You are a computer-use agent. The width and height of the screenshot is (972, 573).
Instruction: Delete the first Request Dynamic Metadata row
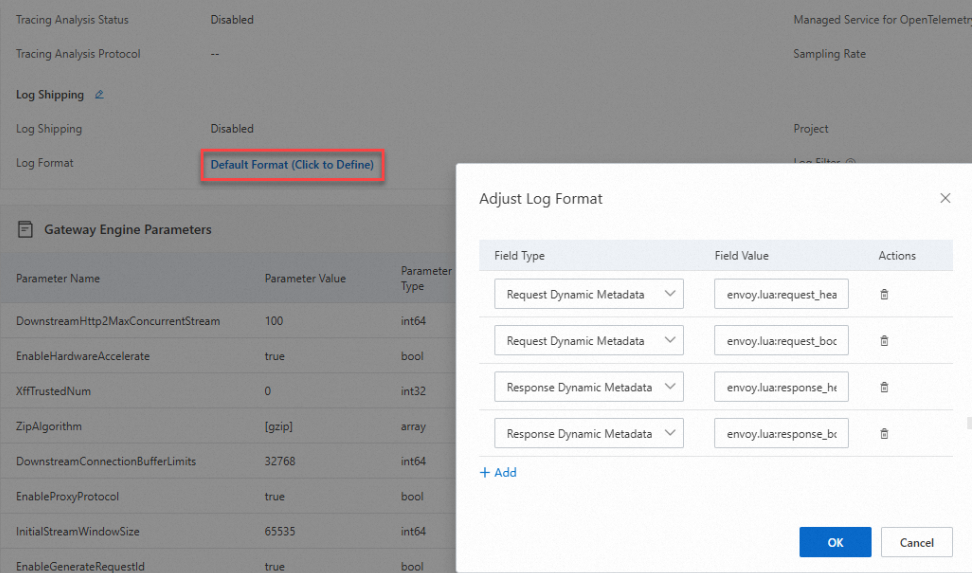[884, 295]
